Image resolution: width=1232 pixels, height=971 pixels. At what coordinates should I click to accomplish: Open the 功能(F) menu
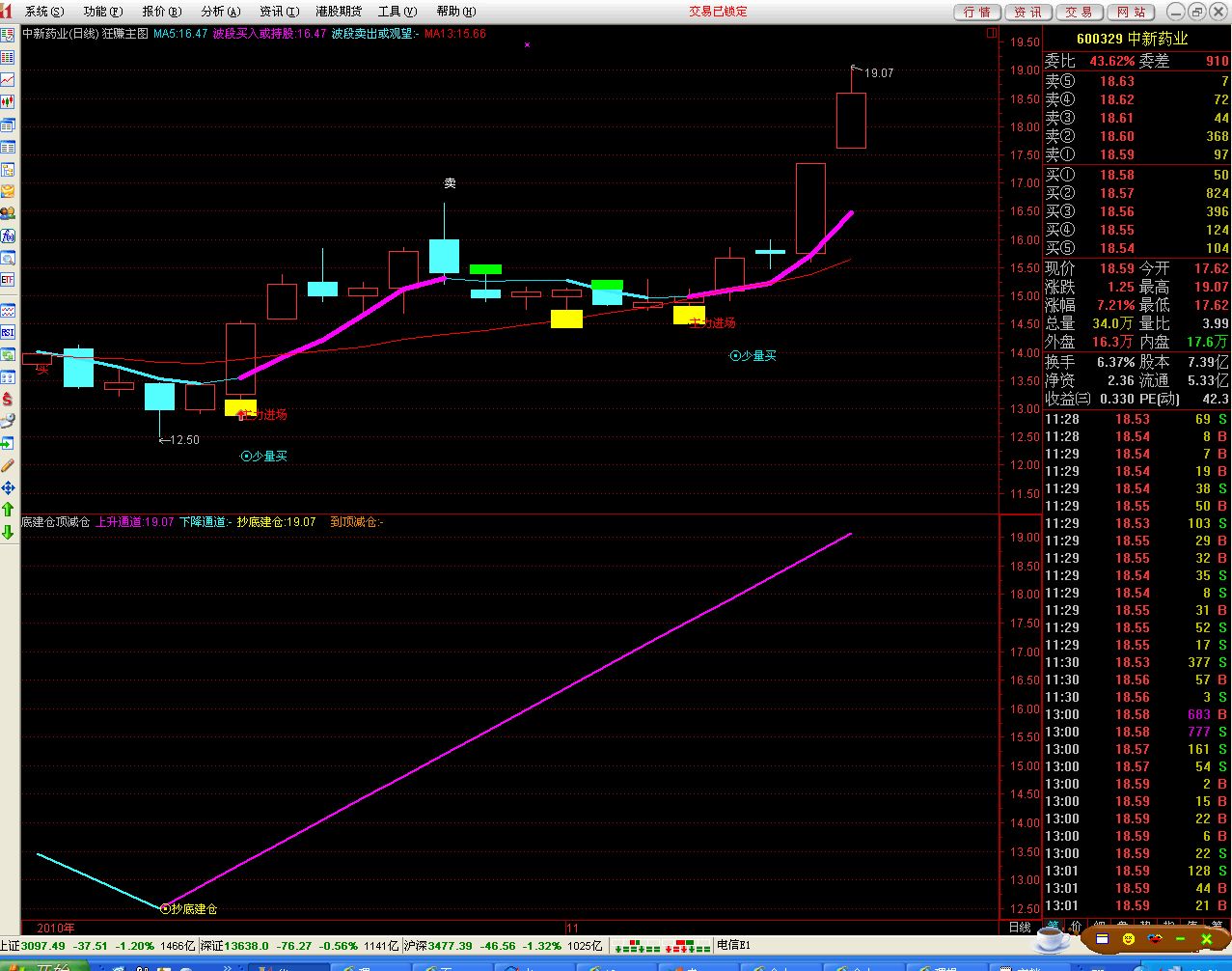coord(103,12)
